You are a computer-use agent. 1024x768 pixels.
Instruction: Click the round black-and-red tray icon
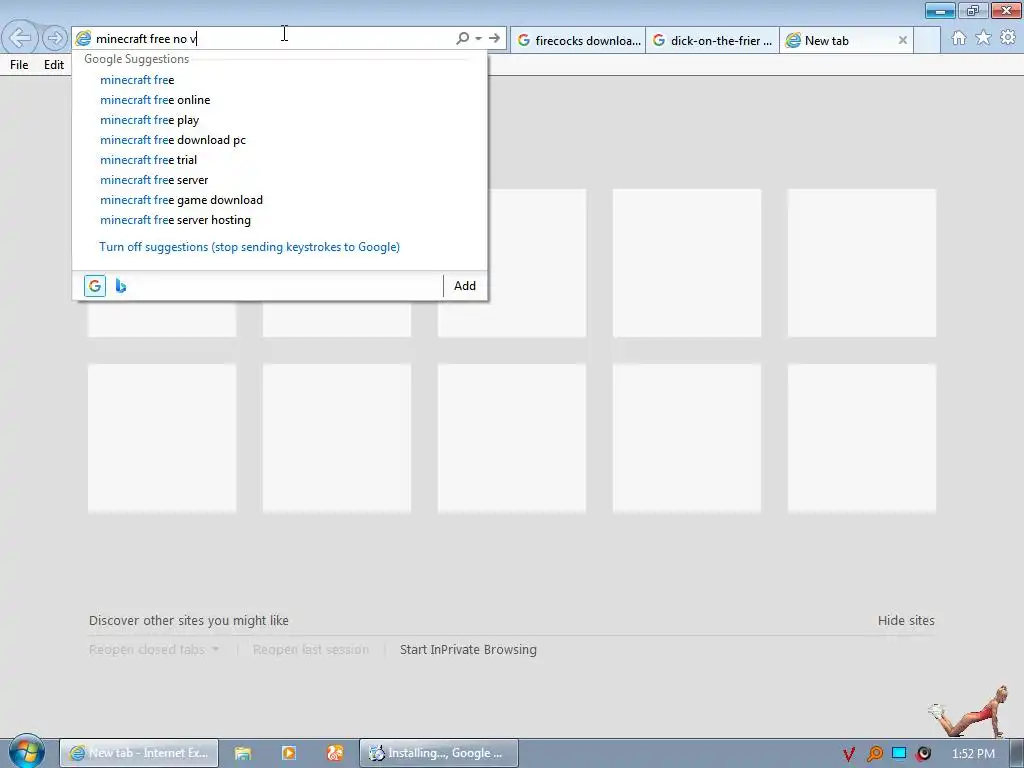[x=923, y=754]
